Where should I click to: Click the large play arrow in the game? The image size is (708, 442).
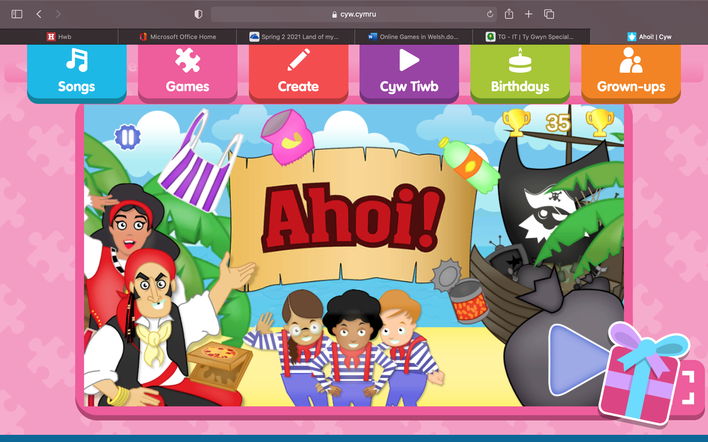(x=576, y=360)
